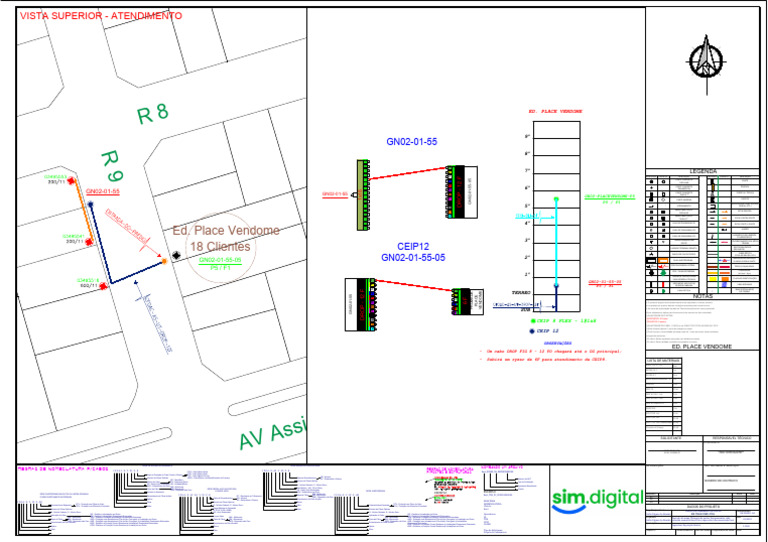Click the blue rotated cable annotation on the map
Viewport: 768px width, 542px height.
(152, 316)
